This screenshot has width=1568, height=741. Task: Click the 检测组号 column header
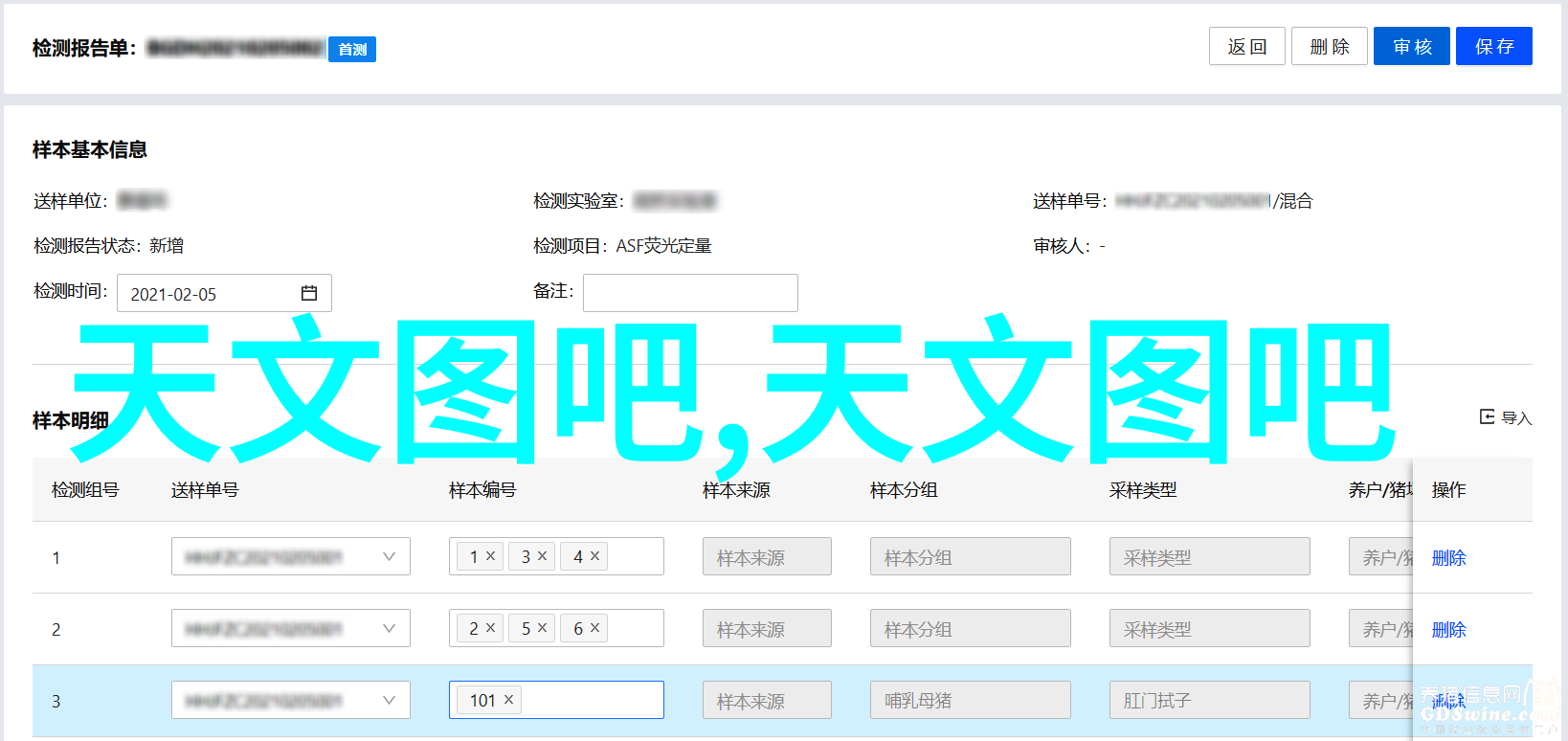click(x=85, y=489)
